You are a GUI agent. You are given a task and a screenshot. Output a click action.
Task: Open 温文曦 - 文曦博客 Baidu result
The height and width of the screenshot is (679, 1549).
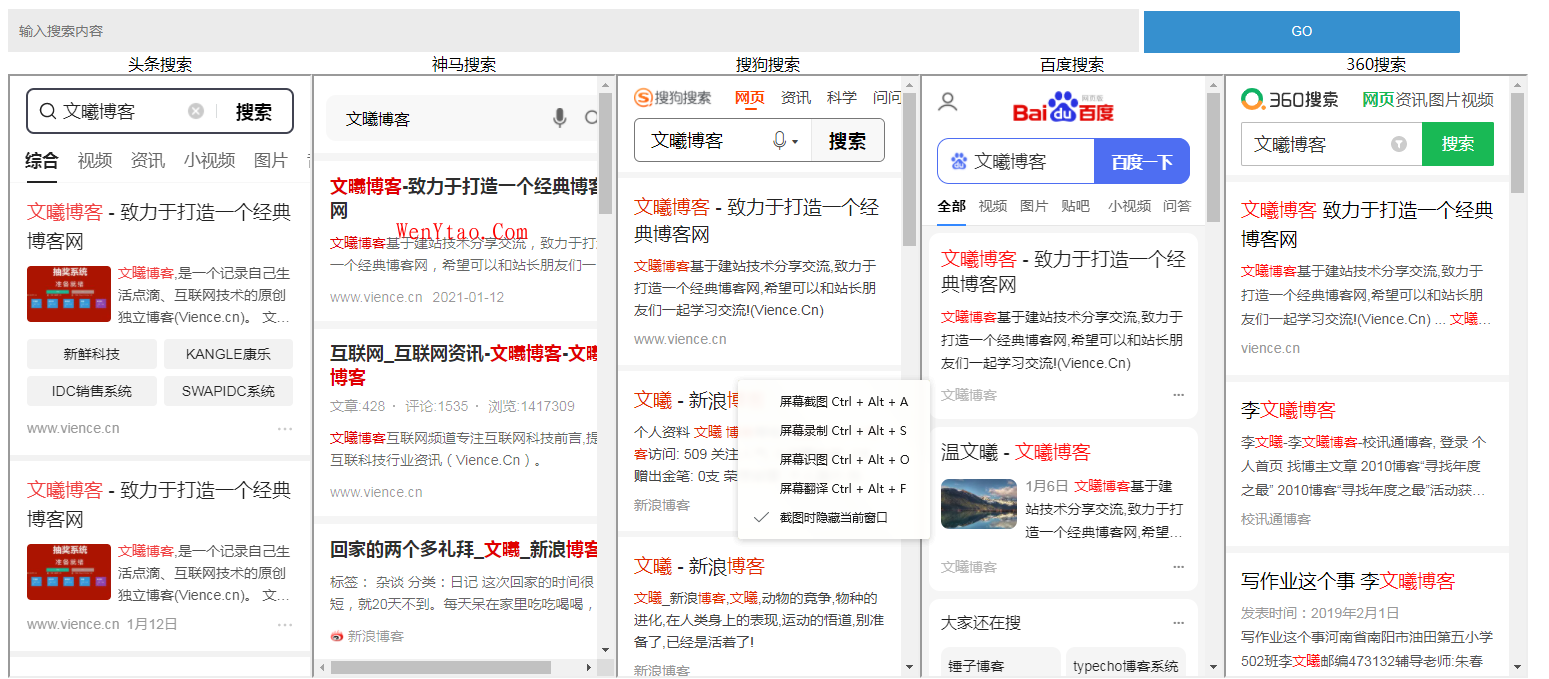click(x=1015, y=452)
